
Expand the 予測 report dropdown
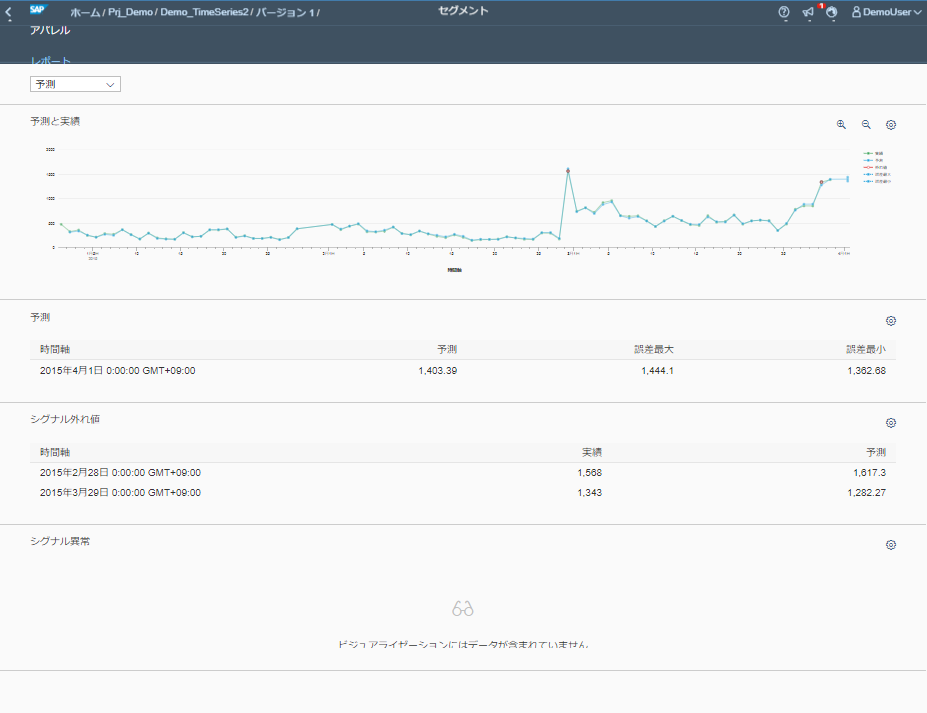[75, 84]
